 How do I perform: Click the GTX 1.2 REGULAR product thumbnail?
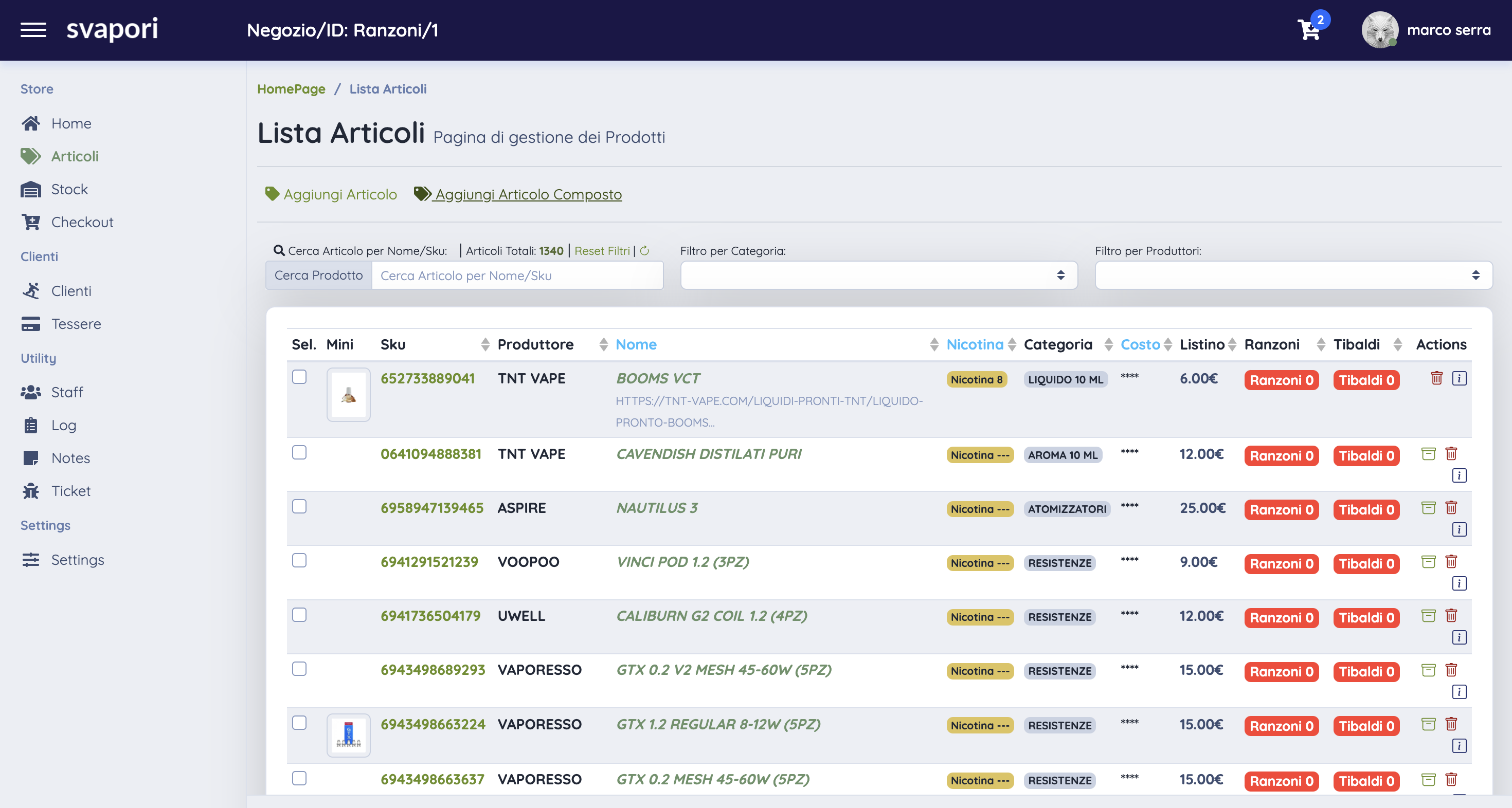point(349,736)
